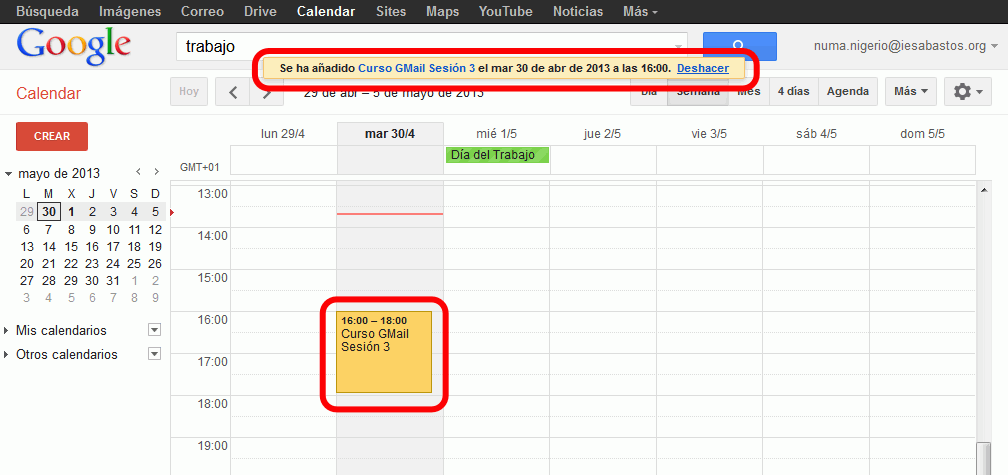The height and width of the screenshot is (475, 1008).
Task: Open the Curso GMail Sesión 3 event block
Action: [384, 352]
